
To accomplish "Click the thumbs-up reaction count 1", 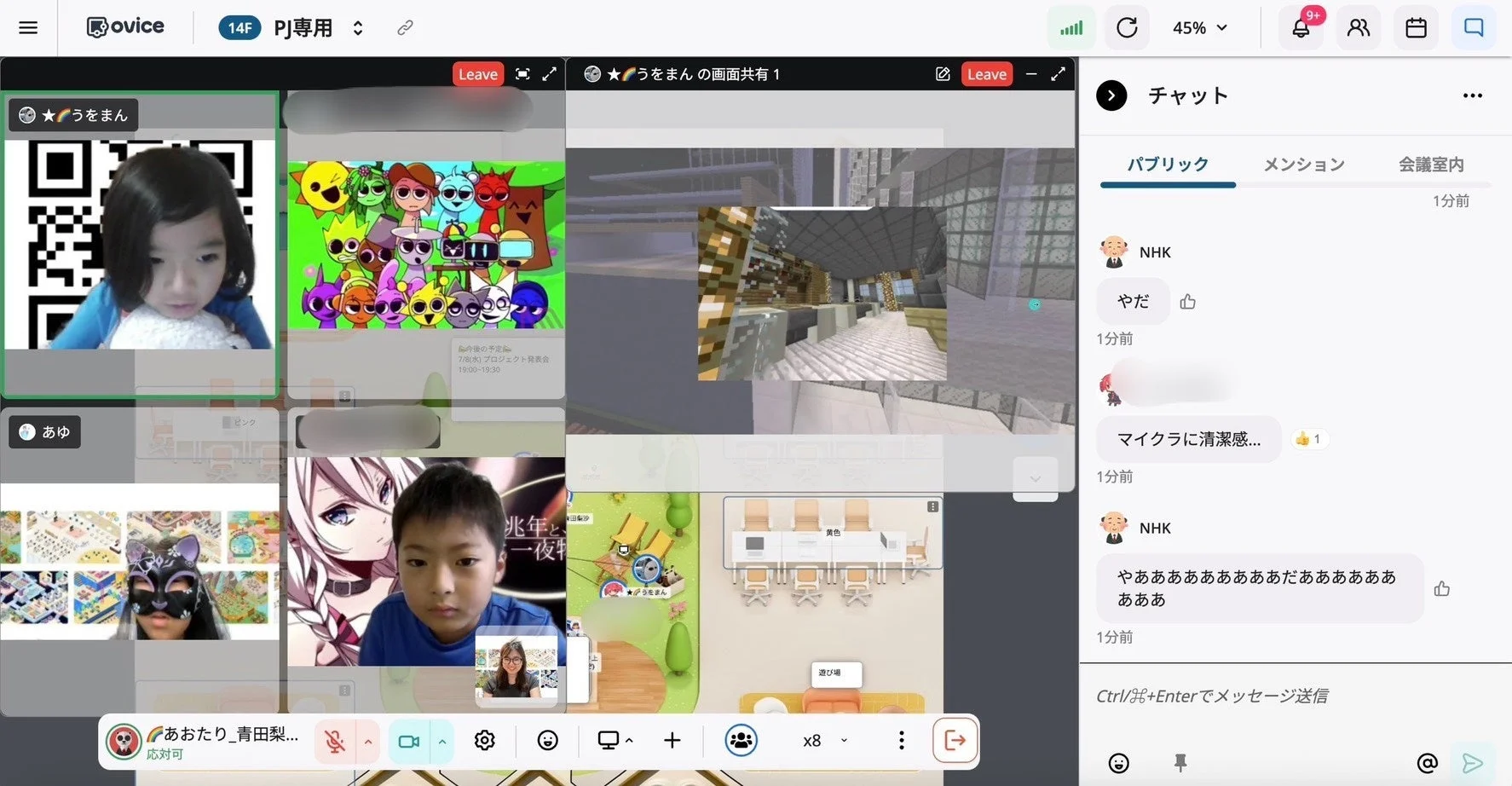I will click(1308, 439).
